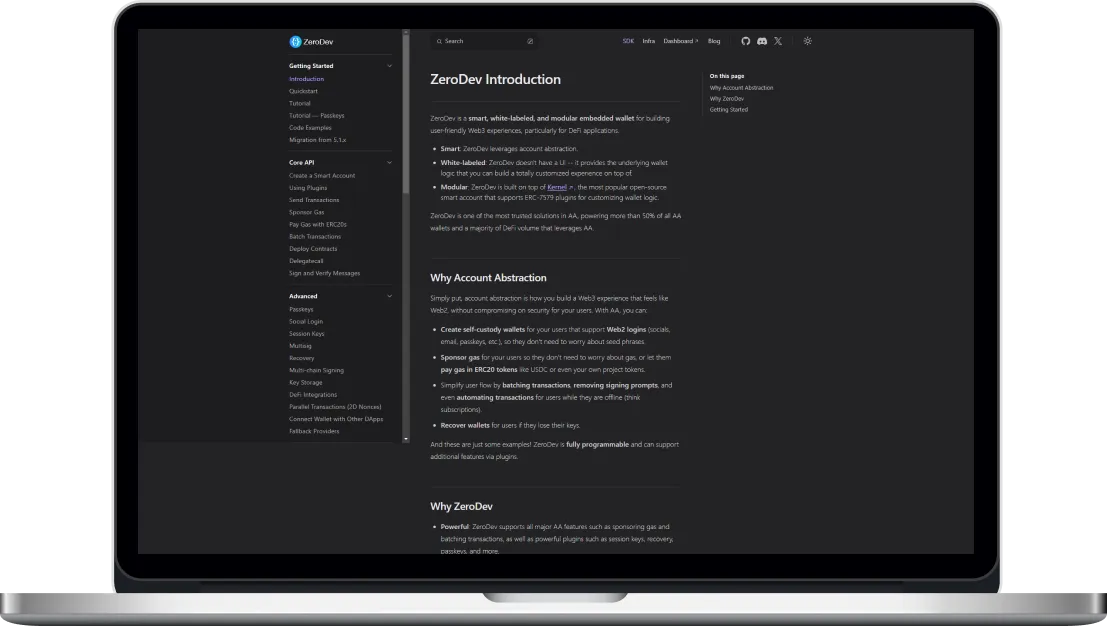Open Passkeys page under Advanced
The image size is (1107, 626).
click(x=301, y=309)
